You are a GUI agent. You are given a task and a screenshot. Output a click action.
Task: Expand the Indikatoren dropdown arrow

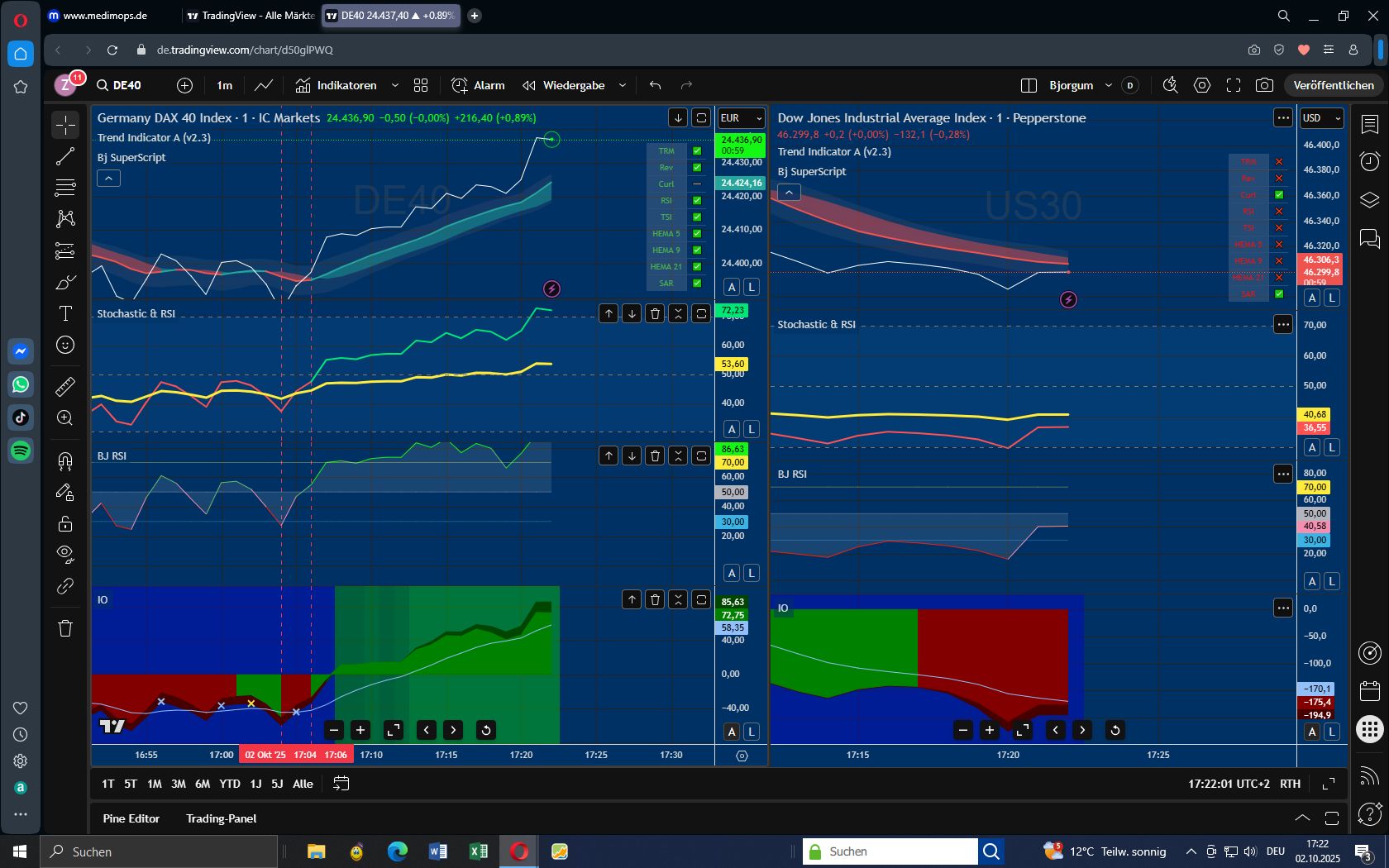394,85
